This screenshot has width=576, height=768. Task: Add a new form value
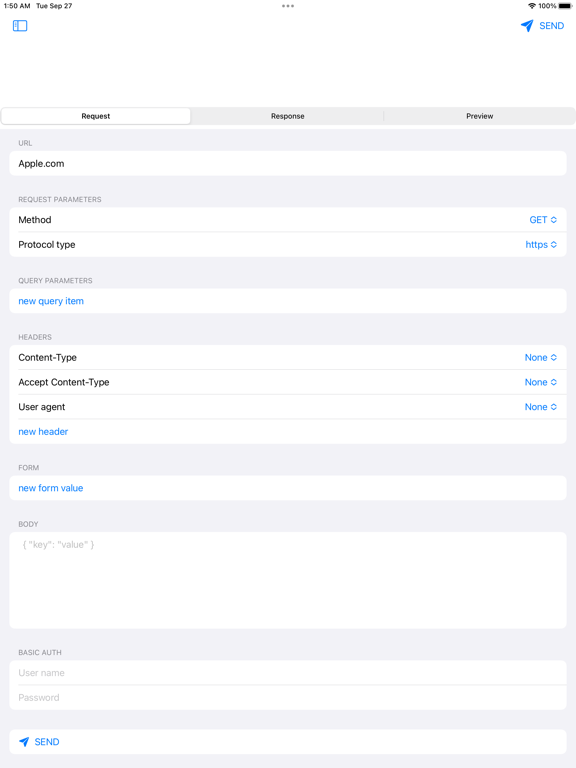(50, 488)
